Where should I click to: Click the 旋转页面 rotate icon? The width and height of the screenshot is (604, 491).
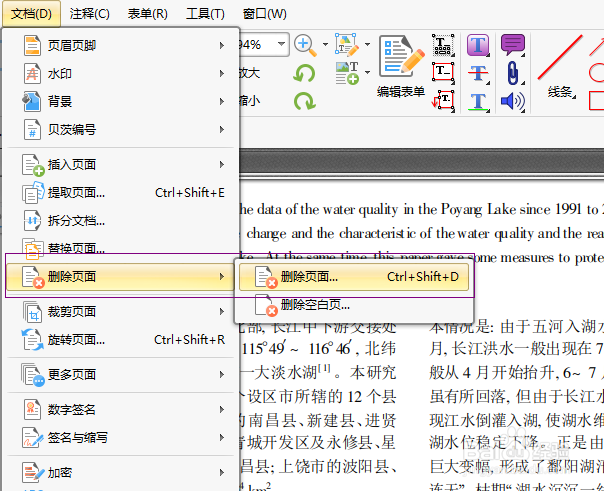coord(32,340)
